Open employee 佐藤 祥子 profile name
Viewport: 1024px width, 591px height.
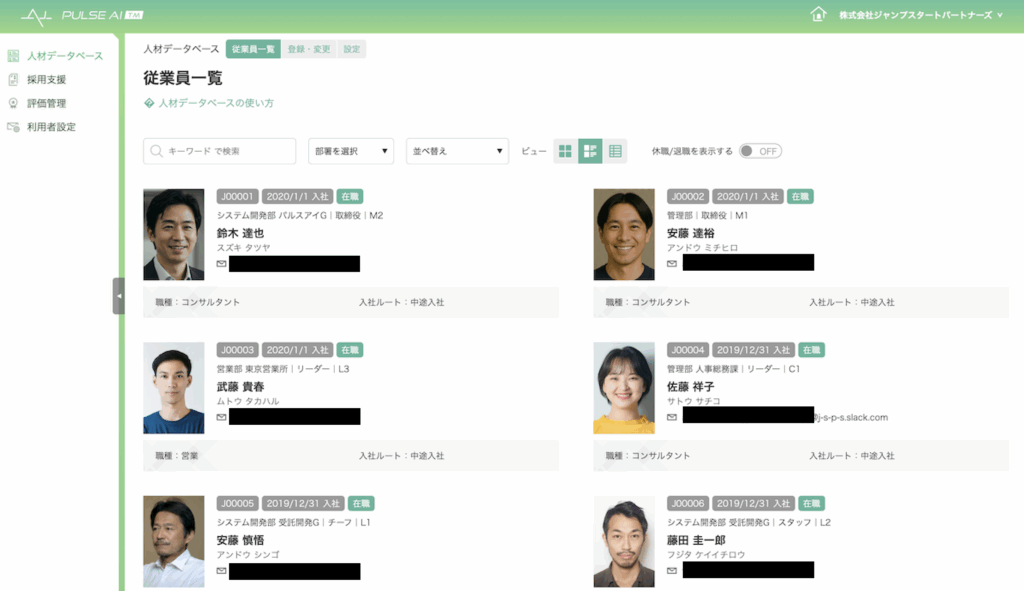pos(690,387)
